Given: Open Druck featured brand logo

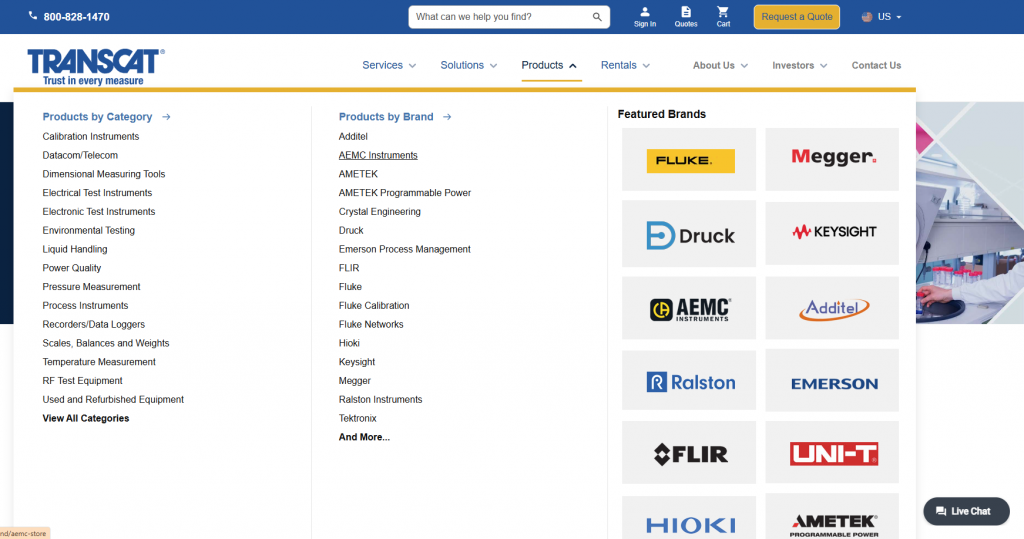Looking at the screenshot, I should point(689,234).
